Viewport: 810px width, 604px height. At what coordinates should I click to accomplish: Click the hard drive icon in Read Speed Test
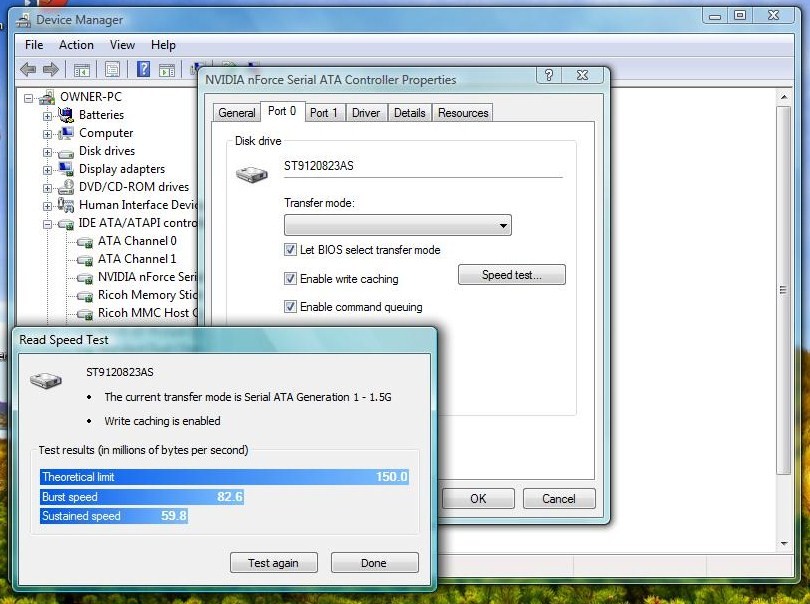pyautogui.click(x=46, y=381)
